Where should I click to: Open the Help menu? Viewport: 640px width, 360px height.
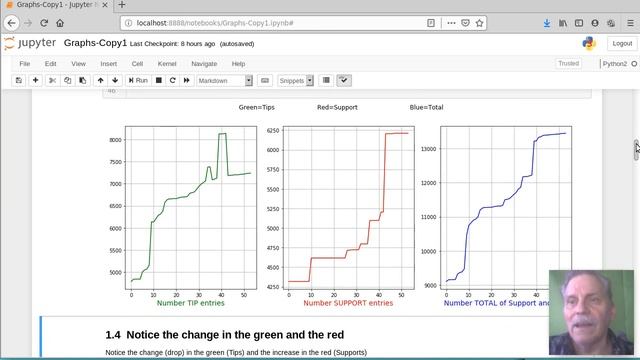pyautogui.click(x=238, y=64)
